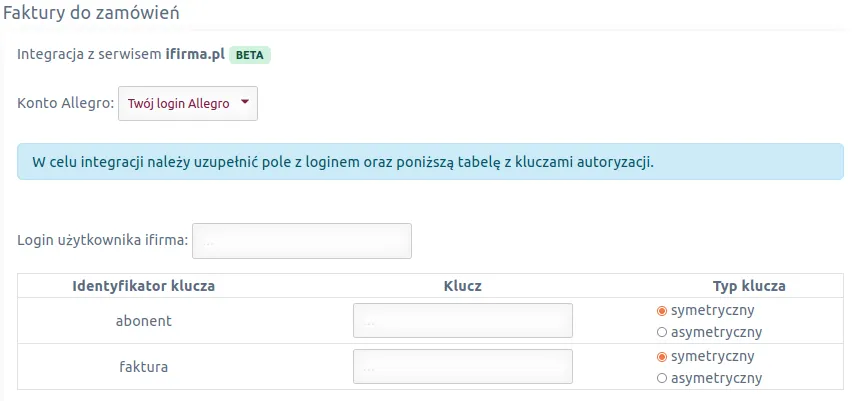Click the Klucz input for faktura
This screenshot has height=401, width=856.
462,367
